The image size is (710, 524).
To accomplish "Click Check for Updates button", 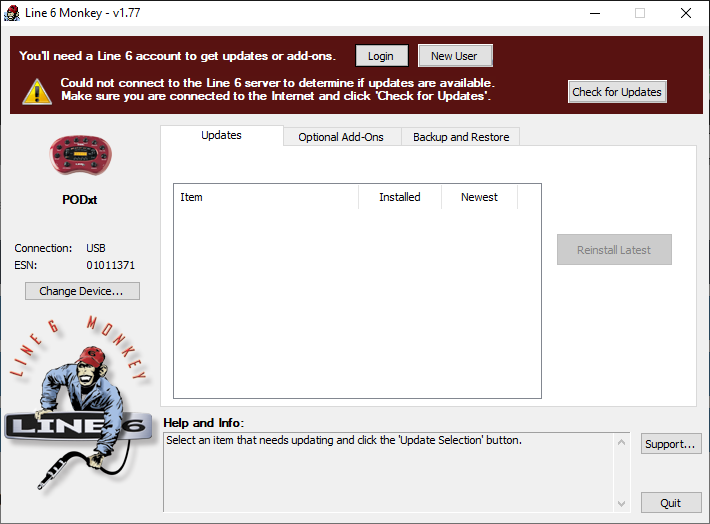I will coord(616,92).
